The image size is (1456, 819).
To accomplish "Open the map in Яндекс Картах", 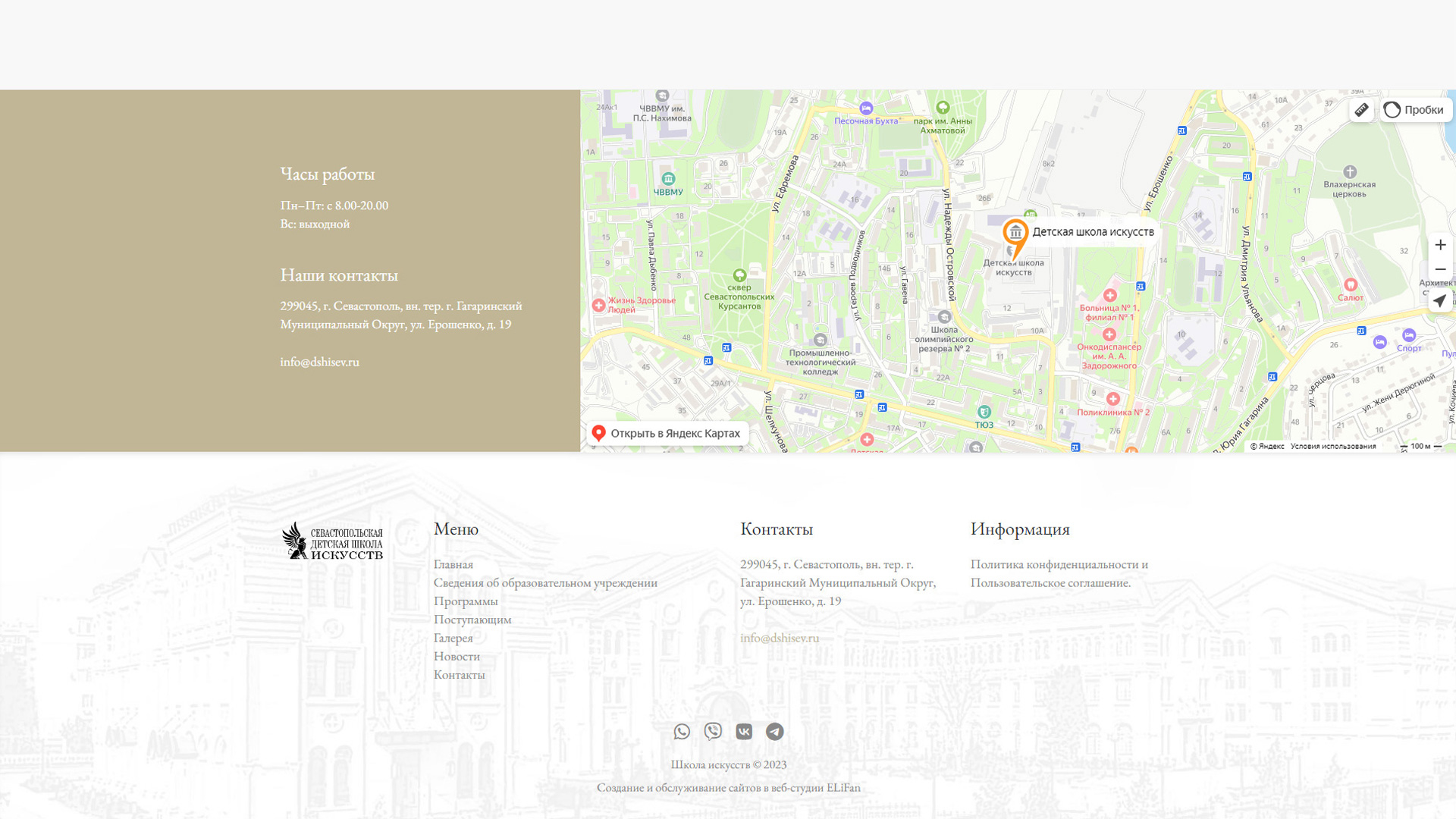I will (667, 433).
